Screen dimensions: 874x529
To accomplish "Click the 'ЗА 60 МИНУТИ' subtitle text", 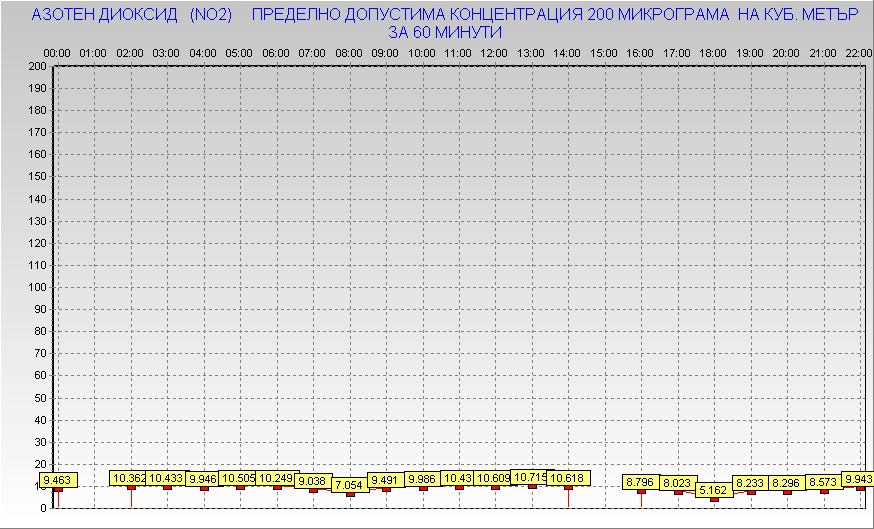I will (445, 32).
